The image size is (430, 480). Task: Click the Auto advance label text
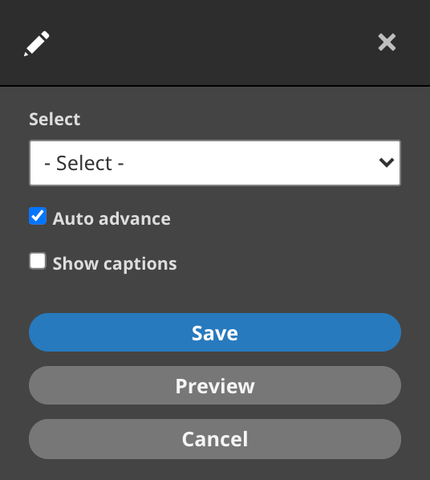(112, 219)
